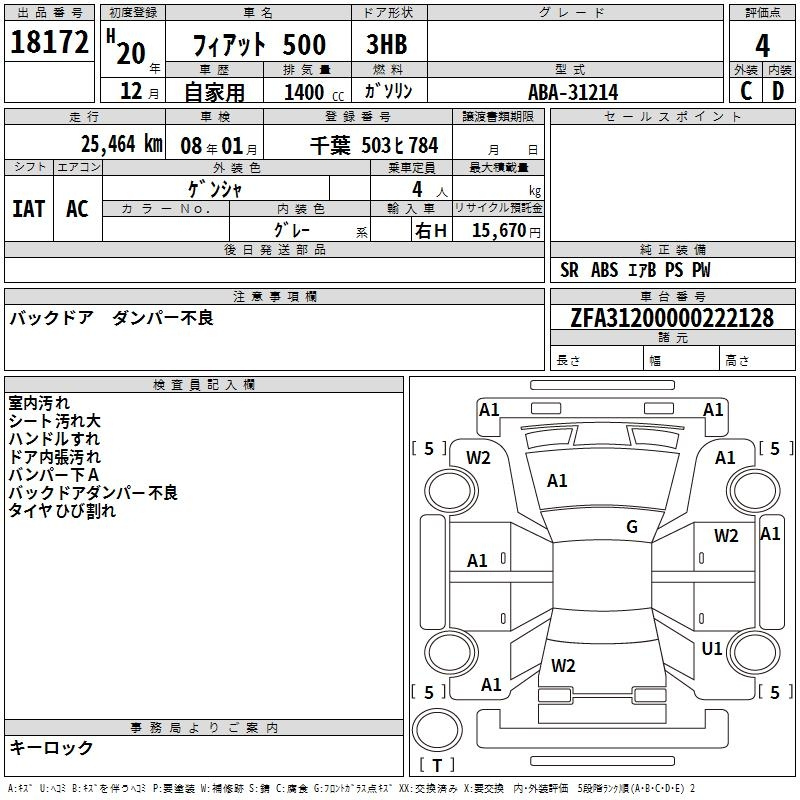Select the "純正装備" header
The image size is (800, 800).
(673, 249)
